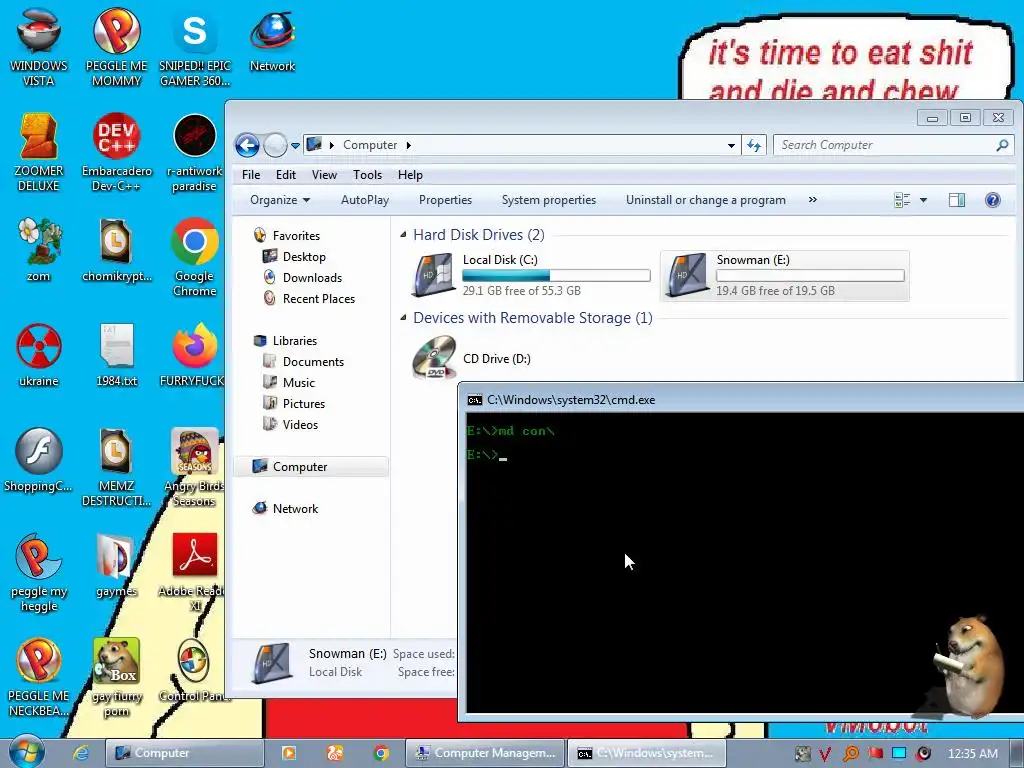1024x768 pixels.
Task: Open the zom desktop icon
Action: coord(39,250)
